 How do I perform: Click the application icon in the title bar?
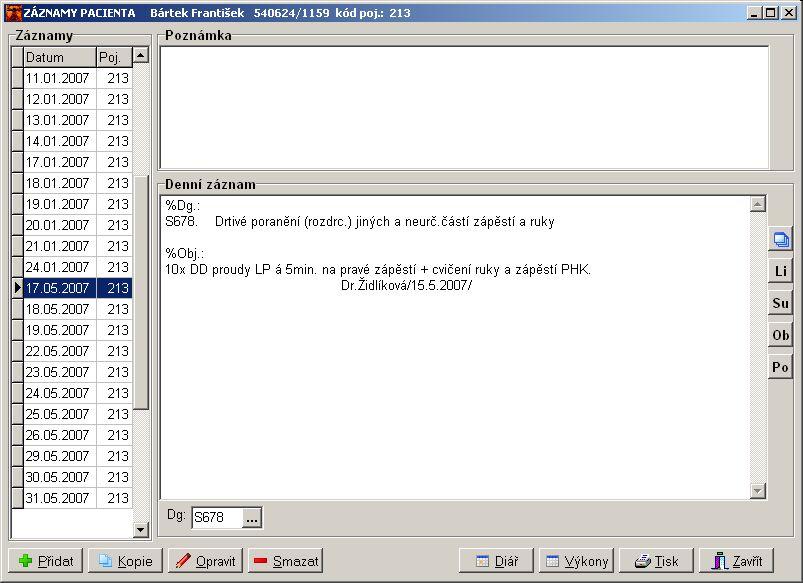(13, 13)
